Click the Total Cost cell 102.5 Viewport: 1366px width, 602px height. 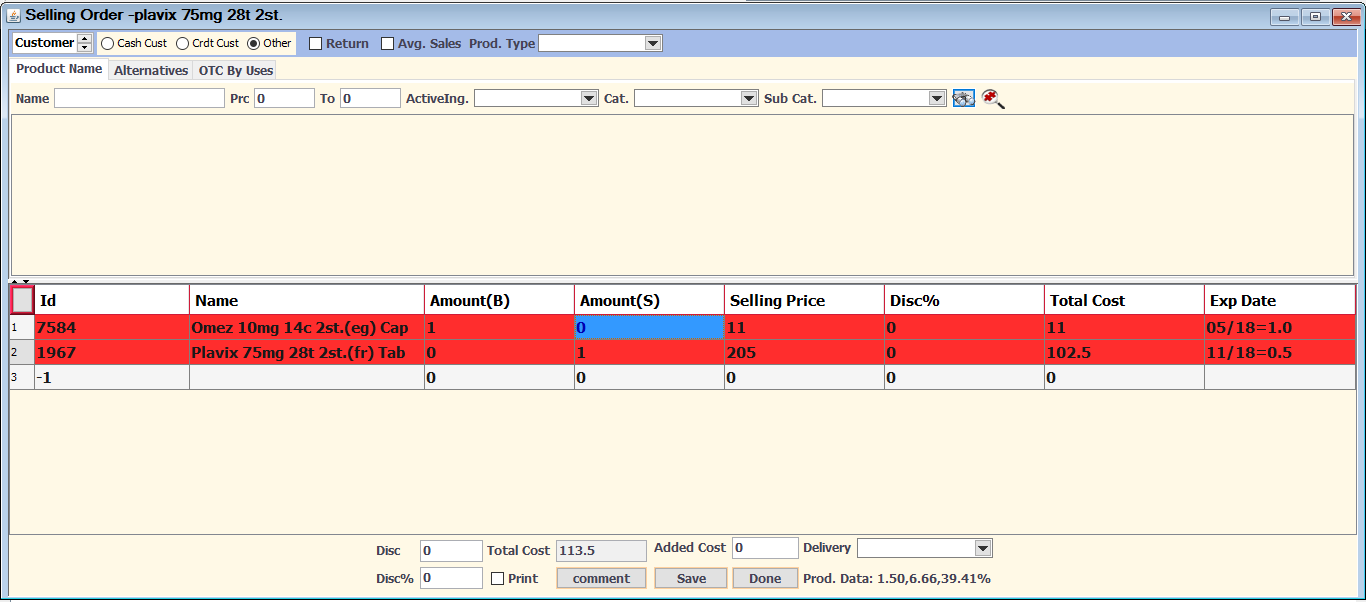click(x=1125, y=352)
